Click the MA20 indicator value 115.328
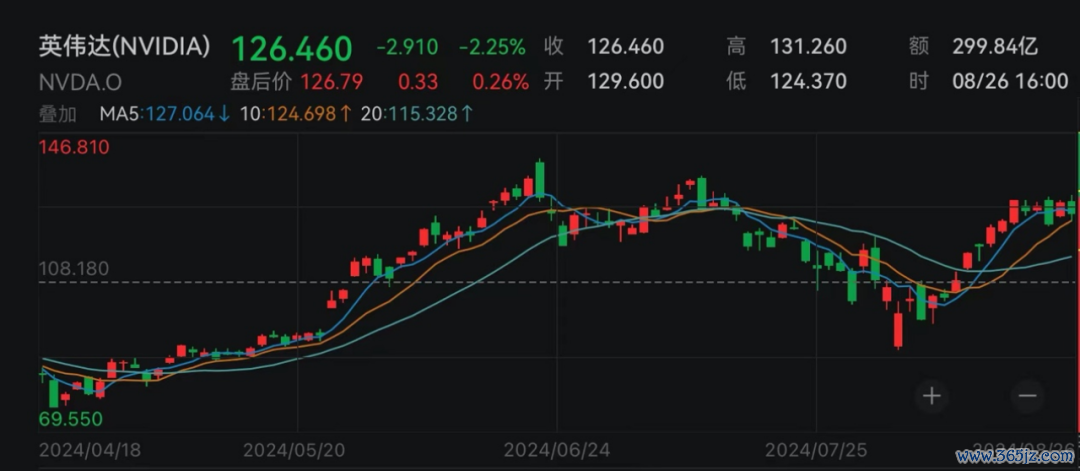This screenshot has height=471, width=1080. (x=422, y=114)
